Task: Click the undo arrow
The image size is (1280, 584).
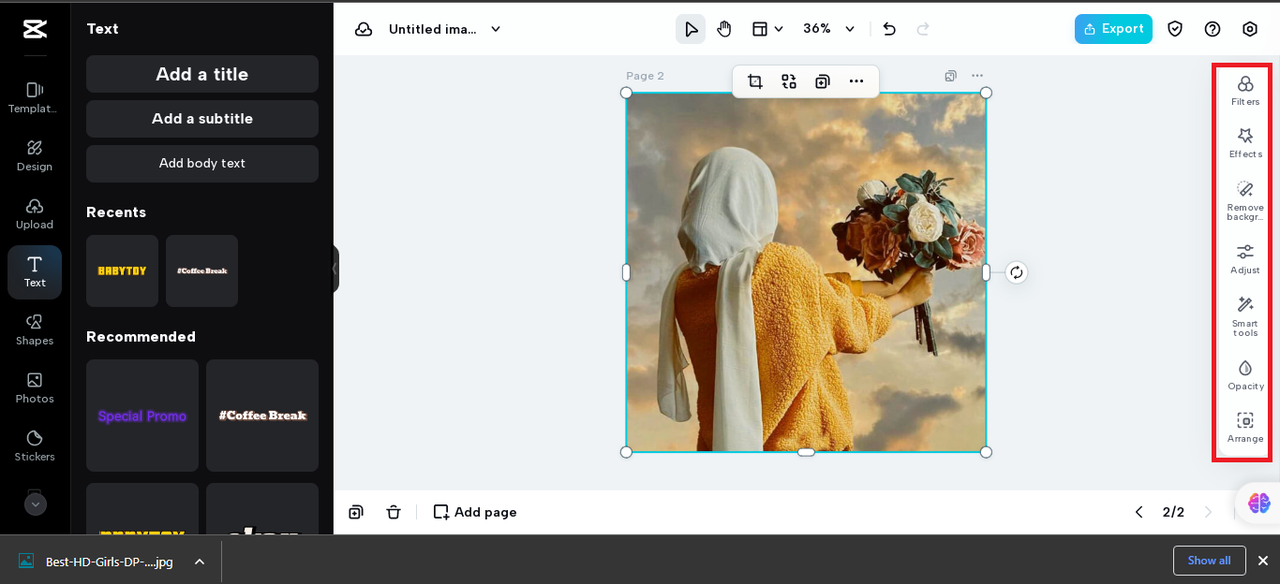Action: [x=889, y=29]
